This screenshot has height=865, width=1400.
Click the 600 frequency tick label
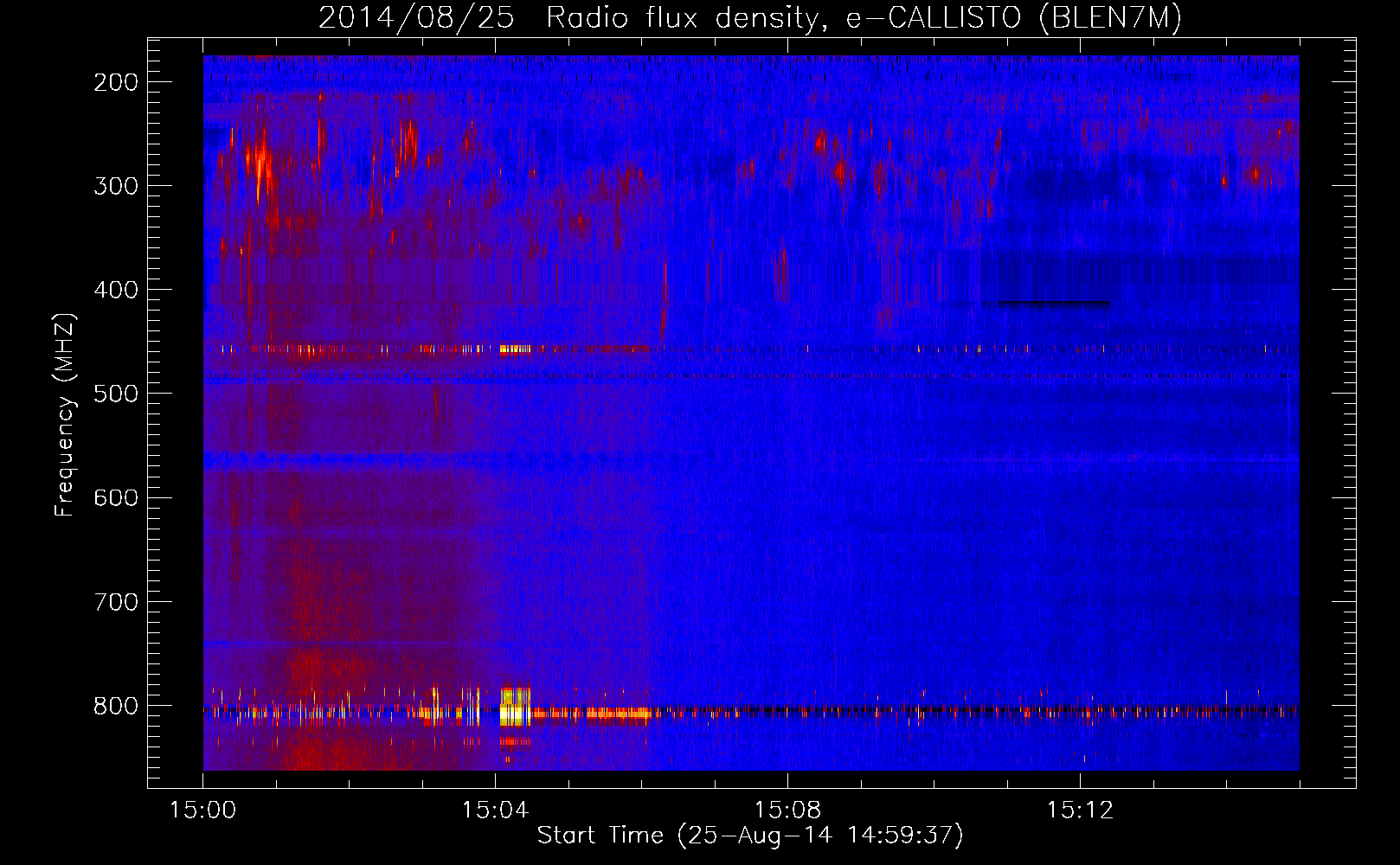[116, 497]
